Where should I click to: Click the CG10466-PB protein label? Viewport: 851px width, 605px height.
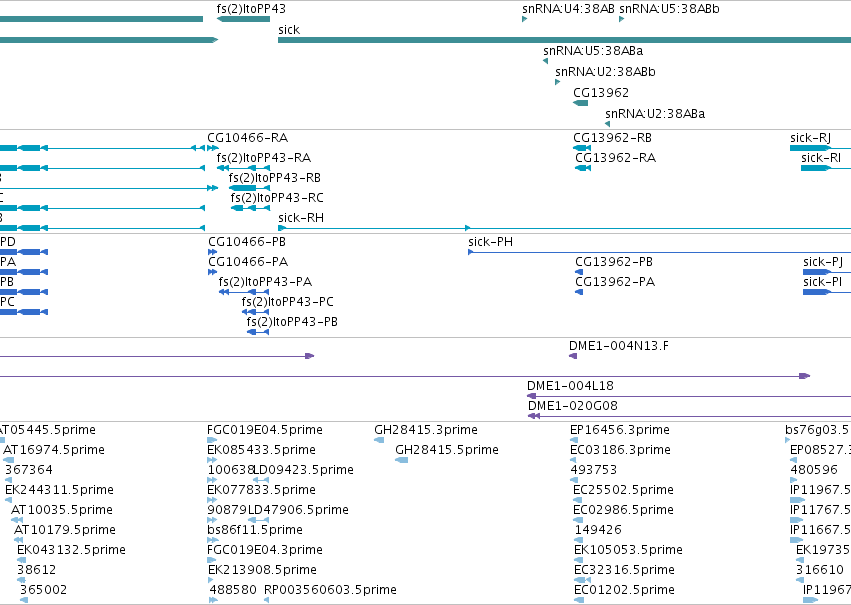[247, 242]
